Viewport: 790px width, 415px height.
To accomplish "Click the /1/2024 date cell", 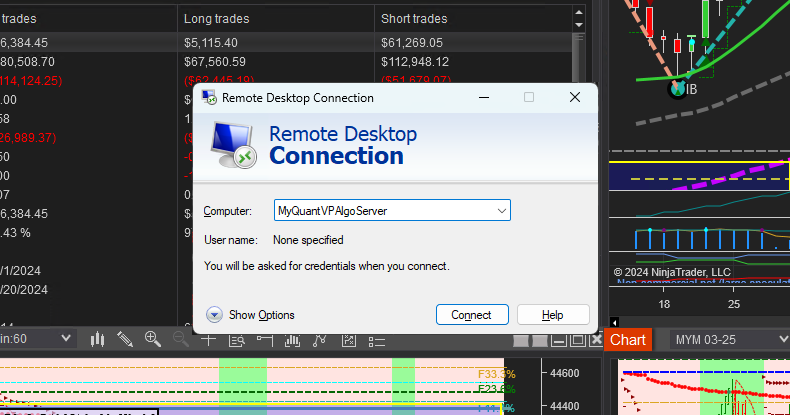I will (x=21, y=271).
